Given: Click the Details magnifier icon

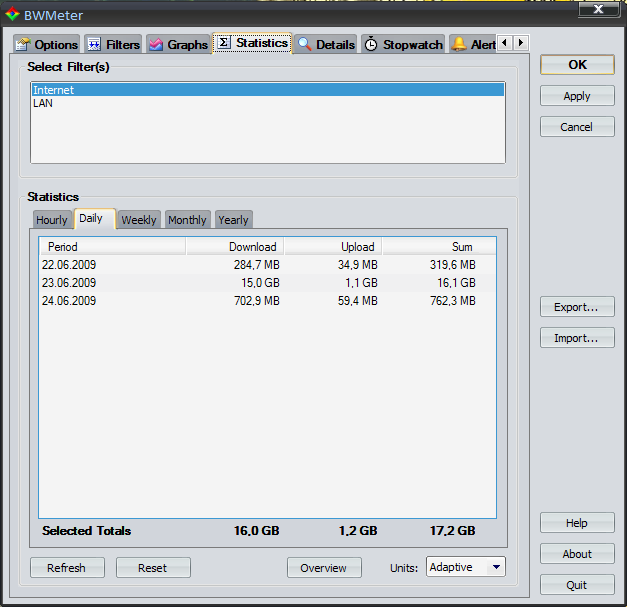Looking at the screenshot, I should coord(305,44).
